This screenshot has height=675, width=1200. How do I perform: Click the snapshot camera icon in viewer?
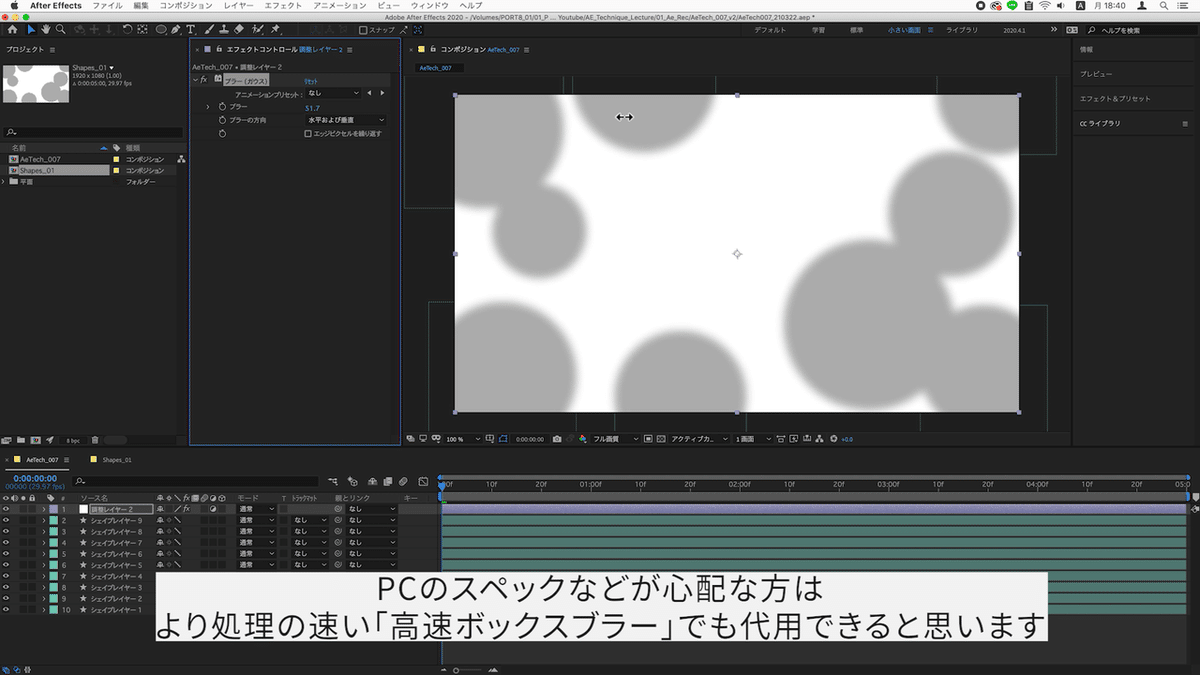click(x=557, y=439)
